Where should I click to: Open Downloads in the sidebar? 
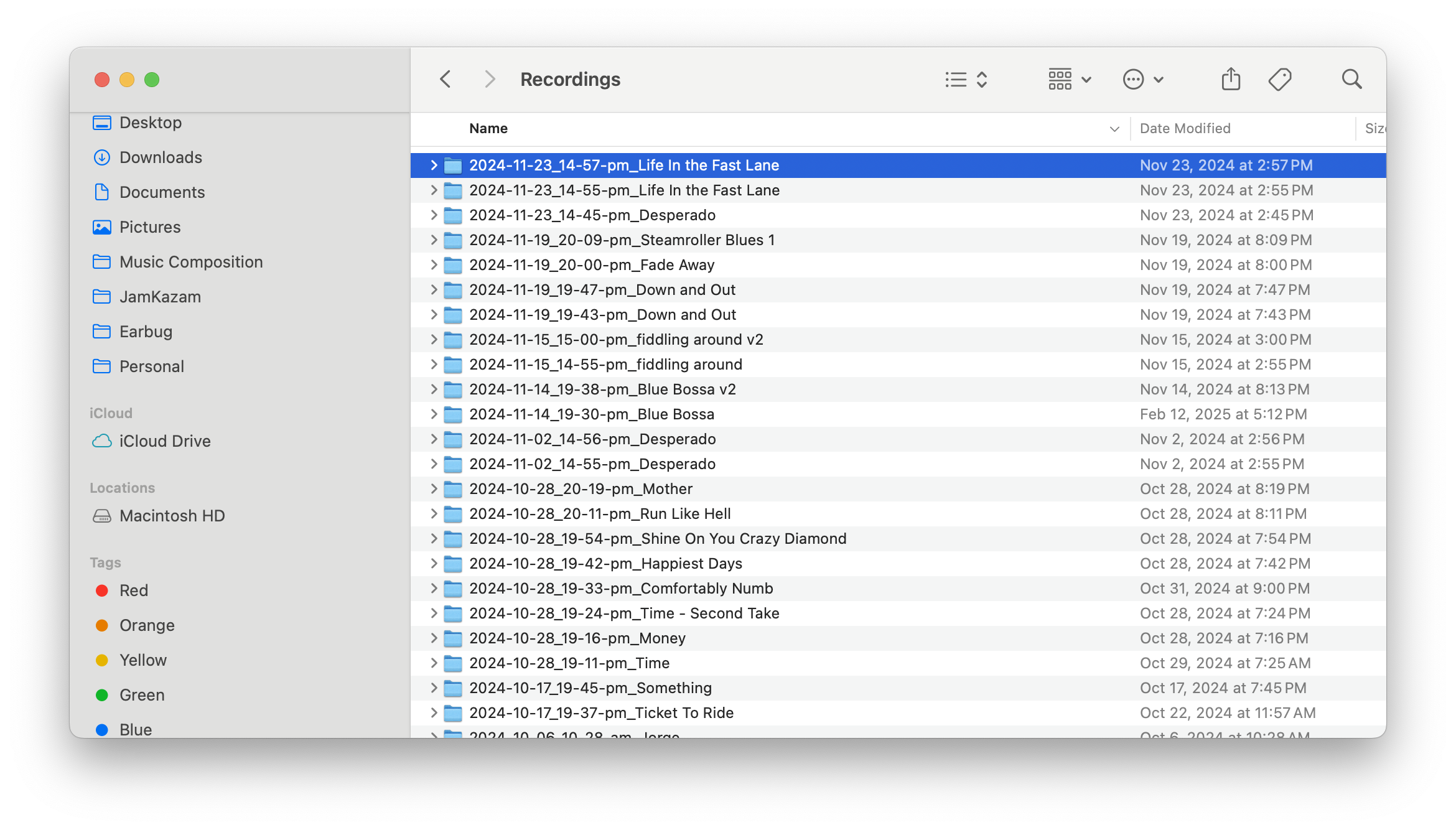(161, 157)
